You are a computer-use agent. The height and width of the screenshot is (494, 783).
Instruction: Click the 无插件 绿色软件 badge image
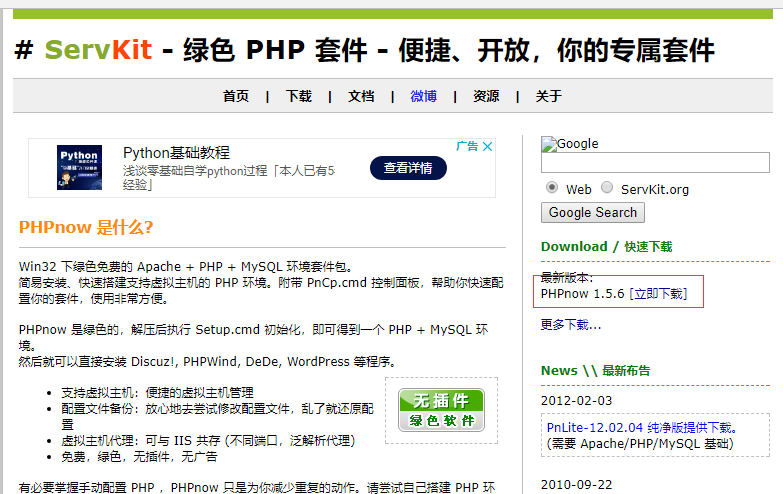[441, 410]
